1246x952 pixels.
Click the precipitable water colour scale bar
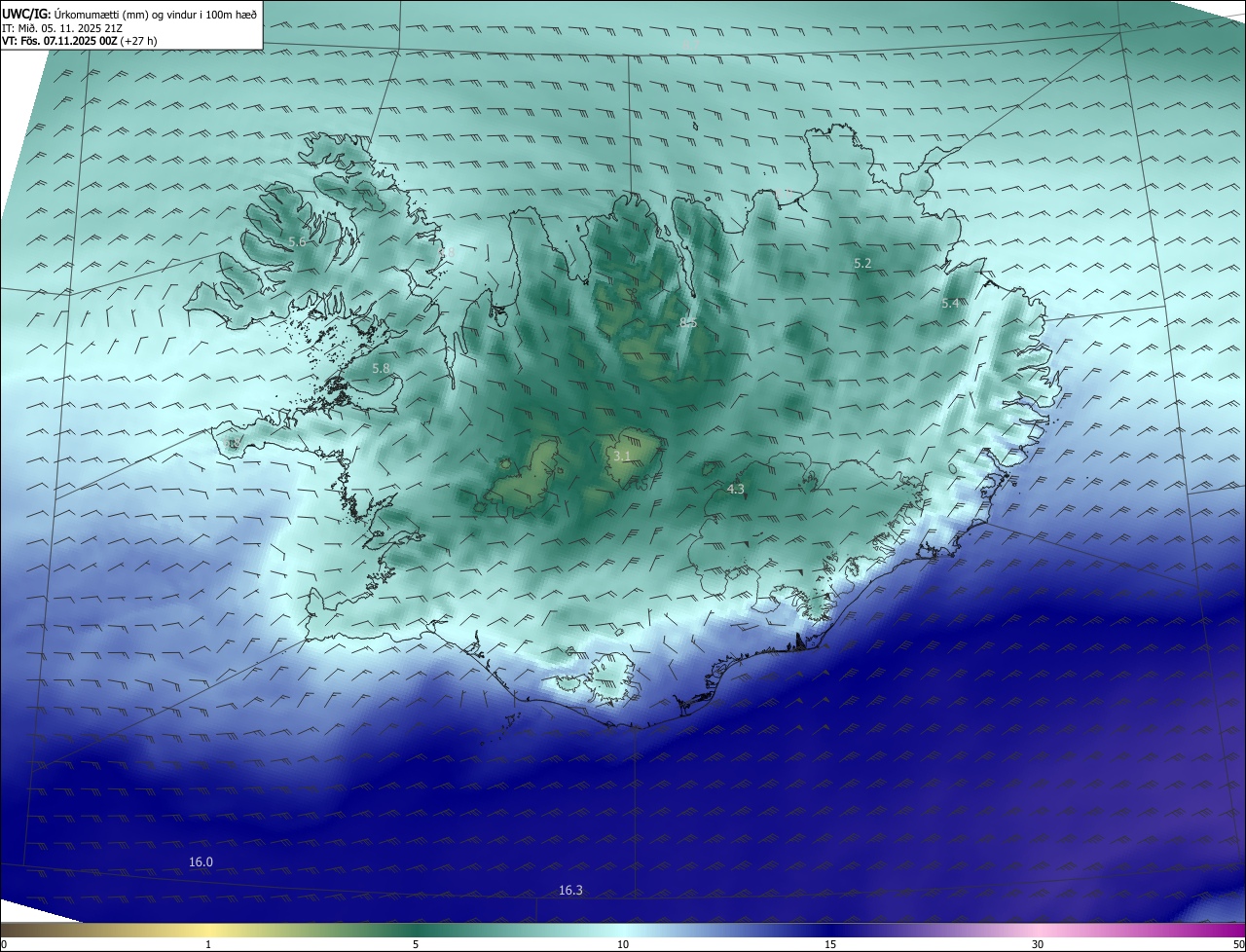click(x=623, y=930)
